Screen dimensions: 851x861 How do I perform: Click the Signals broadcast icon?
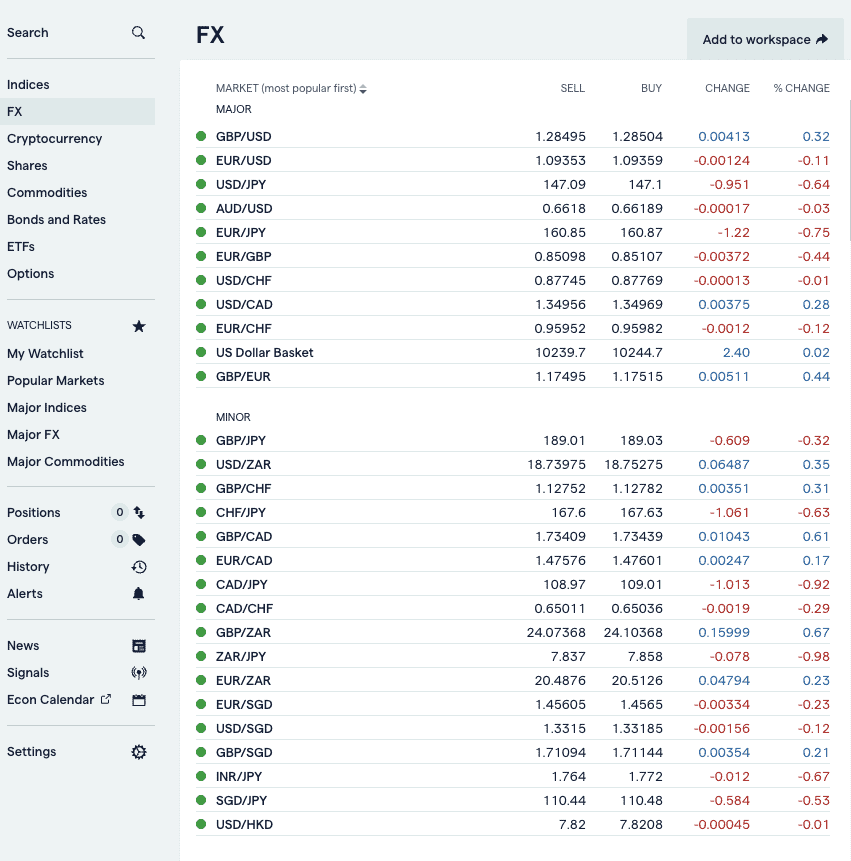[139, 673]
